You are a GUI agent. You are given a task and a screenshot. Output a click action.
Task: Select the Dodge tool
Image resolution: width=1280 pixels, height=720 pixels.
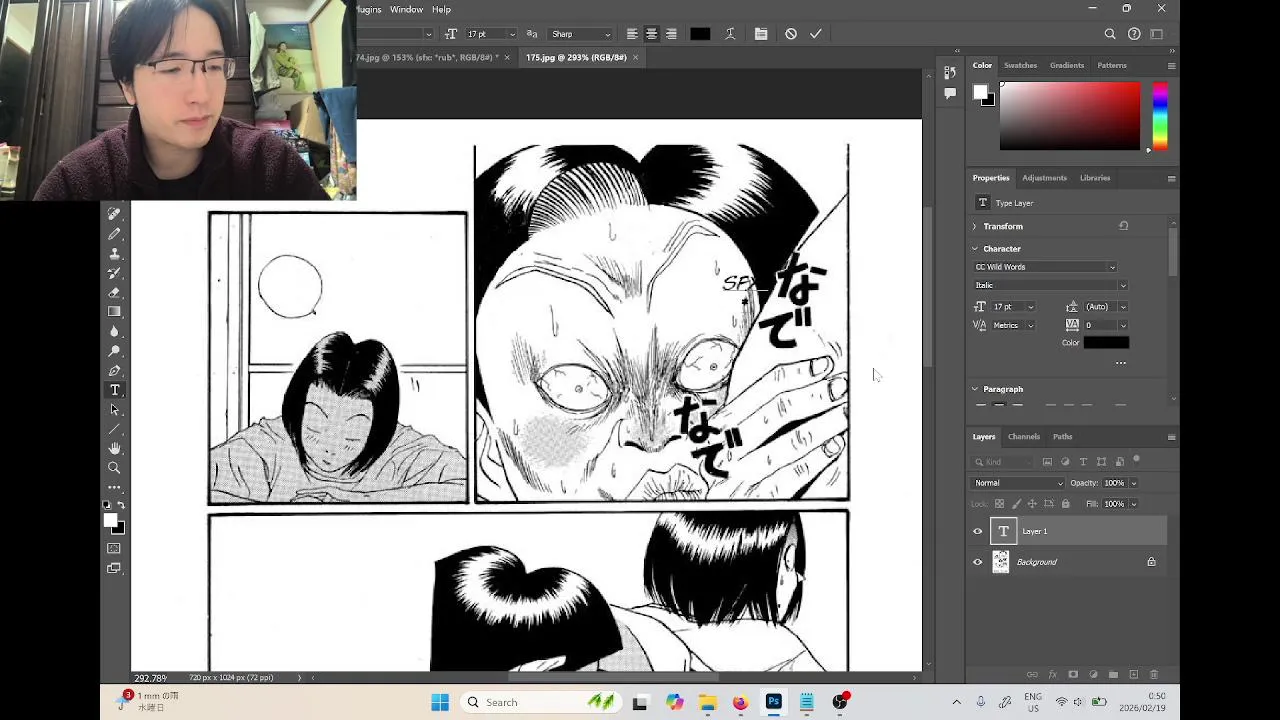tap(114, 351)
